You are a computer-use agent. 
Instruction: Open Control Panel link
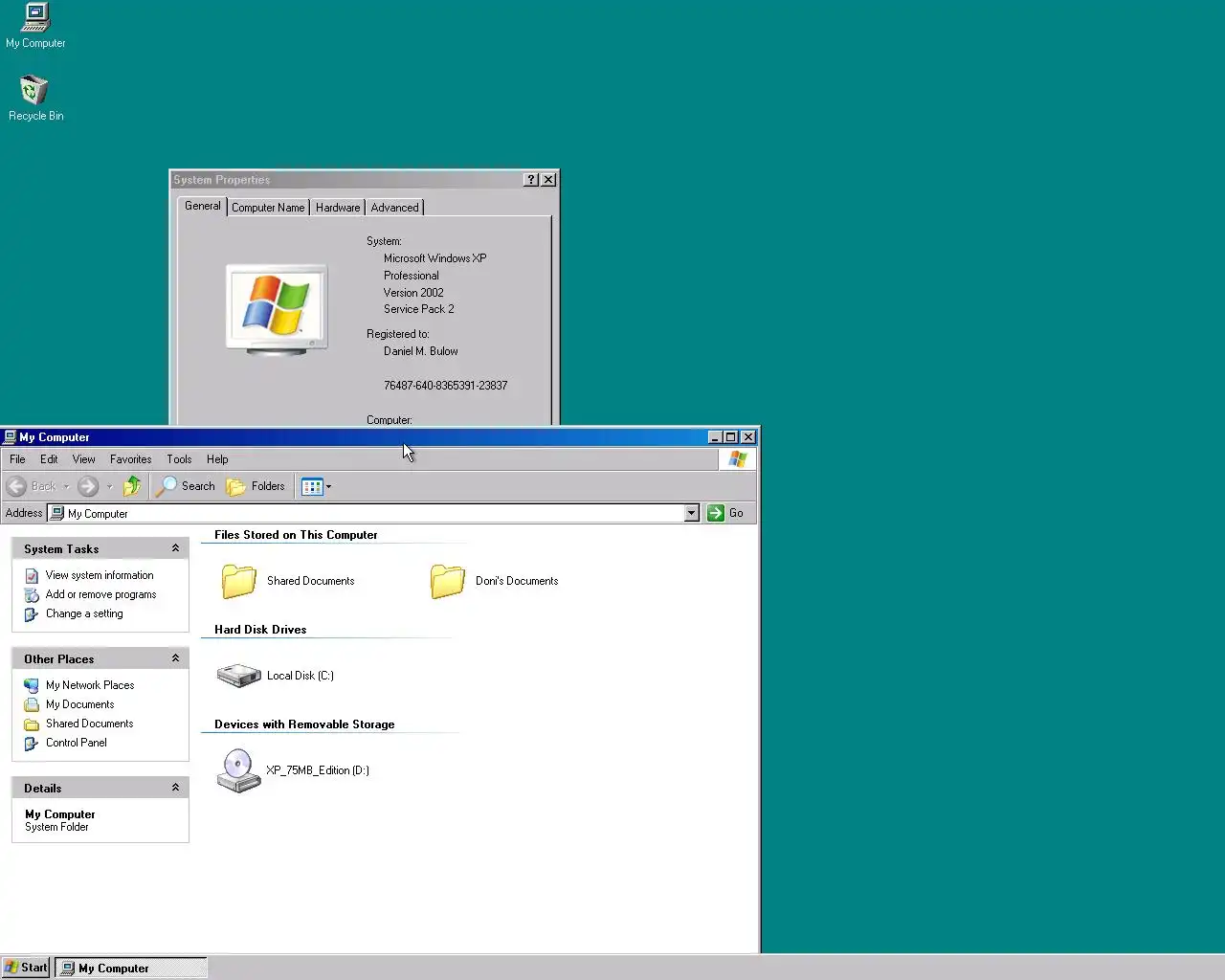point(77,743)
